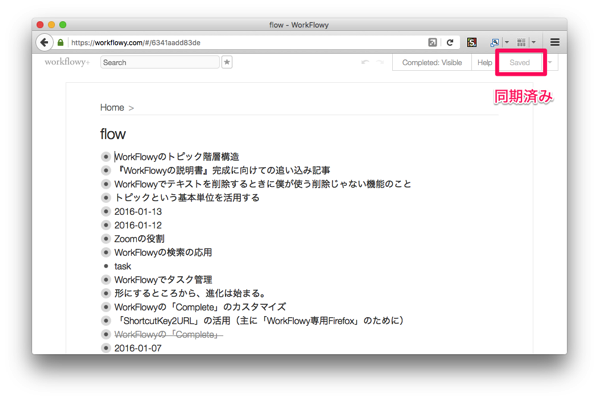Click the S extension toolbar icon
This screenshot has height=400, width=599.
(472, 42)
